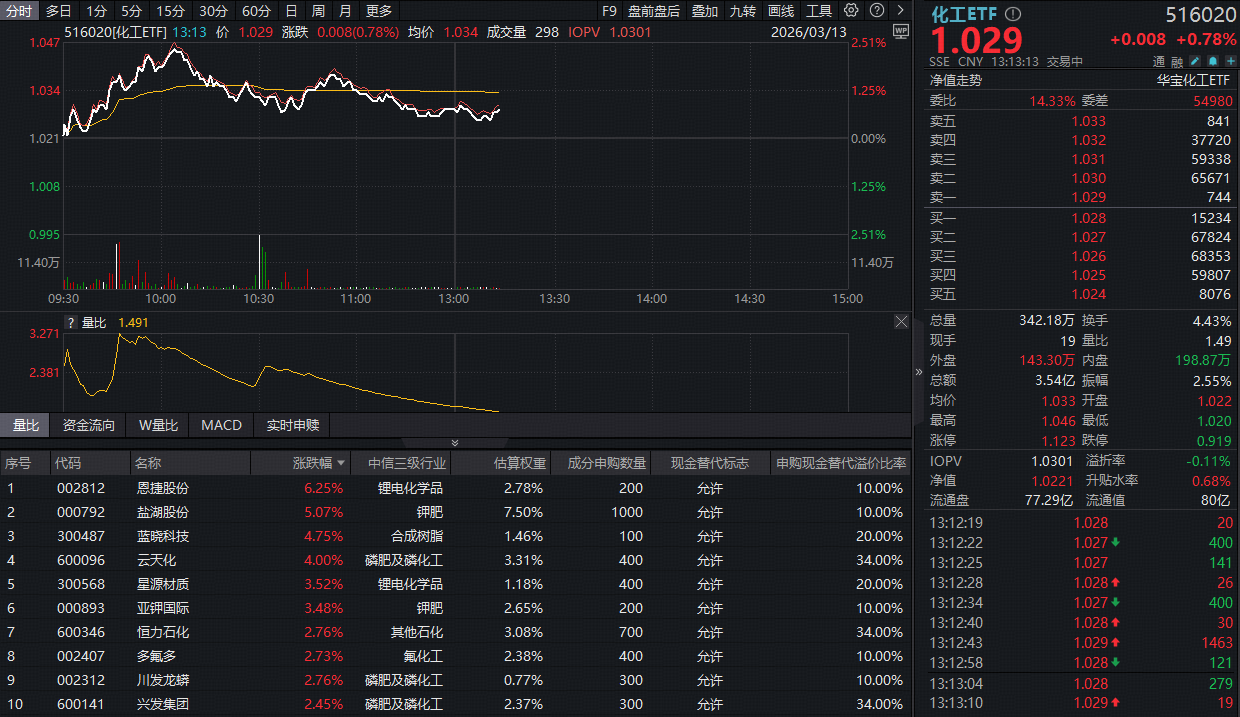1240x717 pixels.
Task: Close the 量比 indicator panel
Action: (x=901, y=321)
